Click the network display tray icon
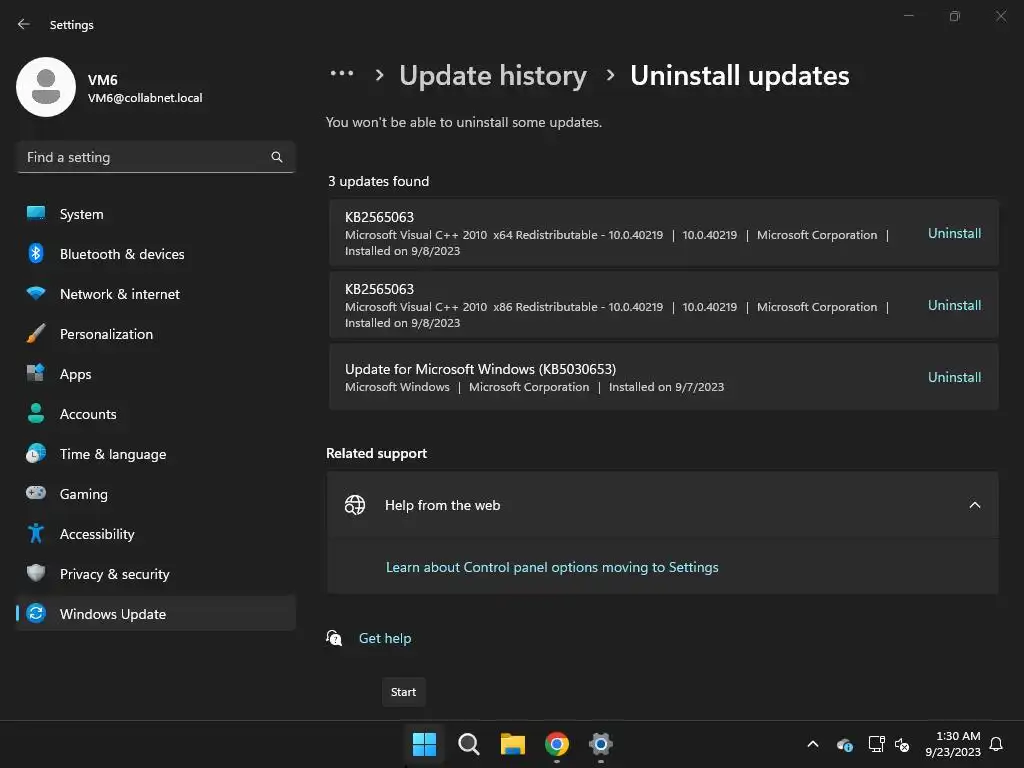This screenshot has width=1024, height=768. pos(876,744)
